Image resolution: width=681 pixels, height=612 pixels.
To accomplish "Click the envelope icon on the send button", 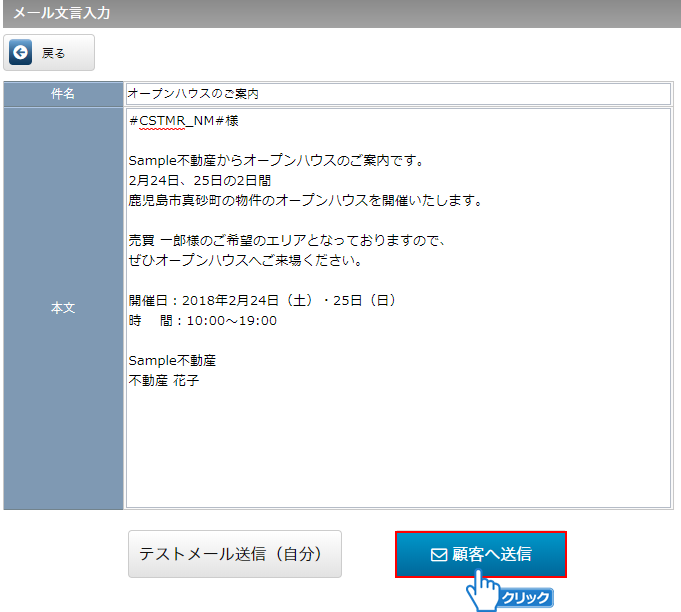I will 438,554.
